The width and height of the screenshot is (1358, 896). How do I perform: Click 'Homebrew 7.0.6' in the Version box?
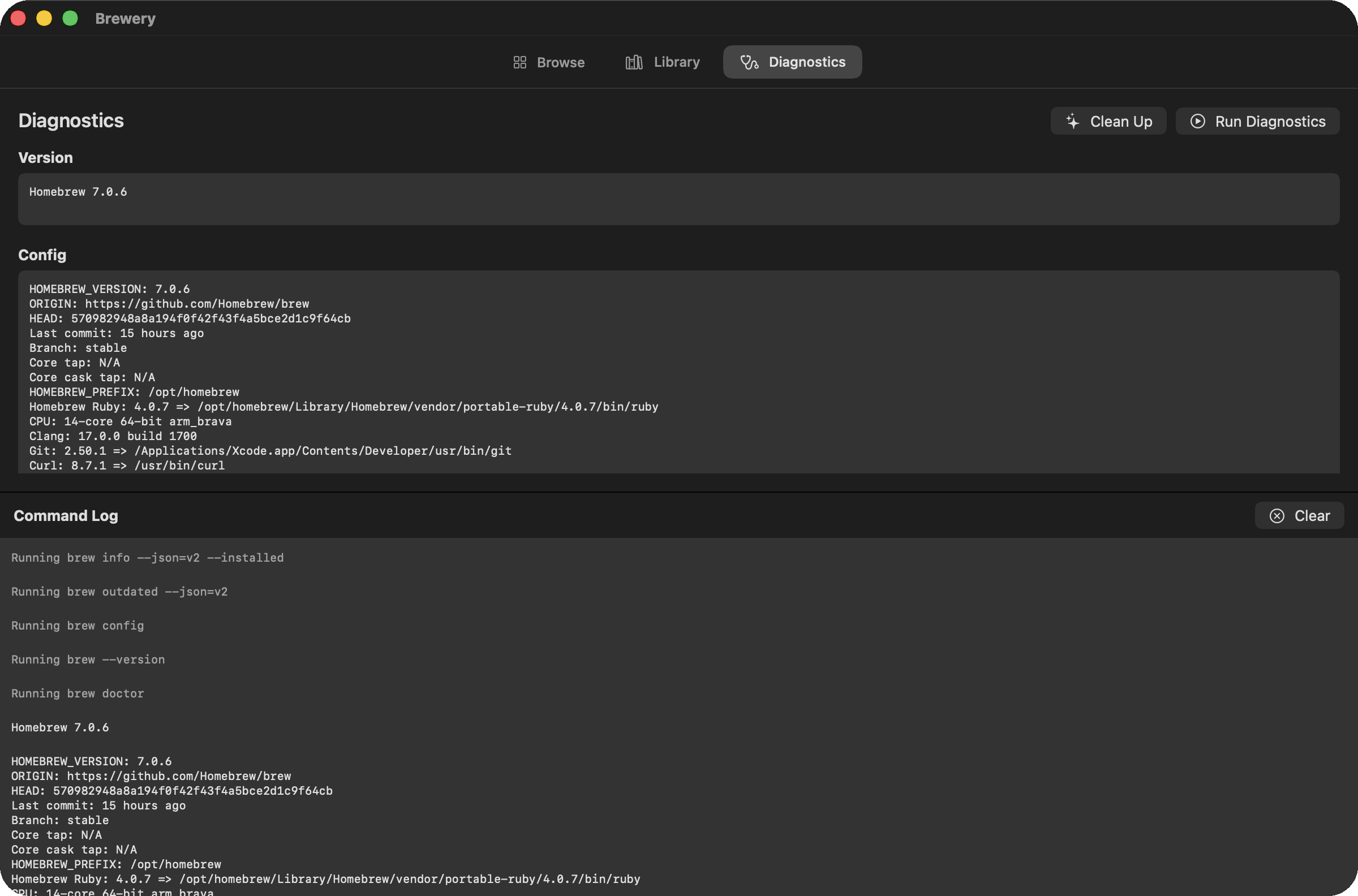click(x=78, y=192)
